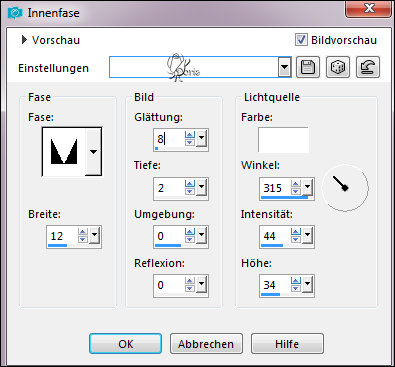Increase Breite with the up spinner
Screen dimensions: 395x367
click(83, 232)
